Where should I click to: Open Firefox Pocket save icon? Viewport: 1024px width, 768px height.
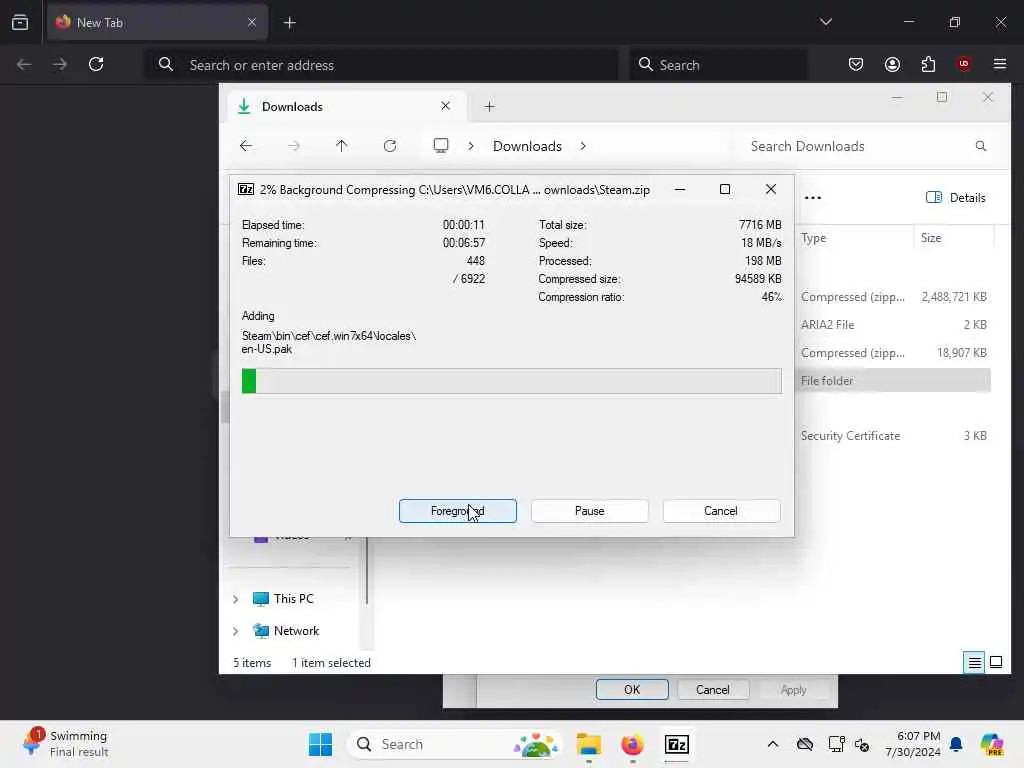[x=856, y=64]
